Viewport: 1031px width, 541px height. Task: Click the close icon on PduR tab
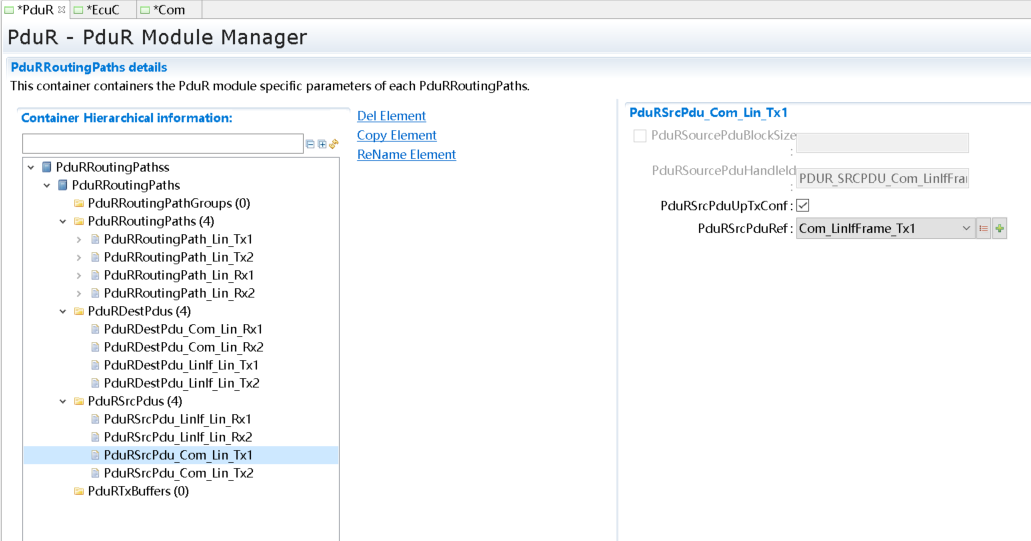point(62,9)
